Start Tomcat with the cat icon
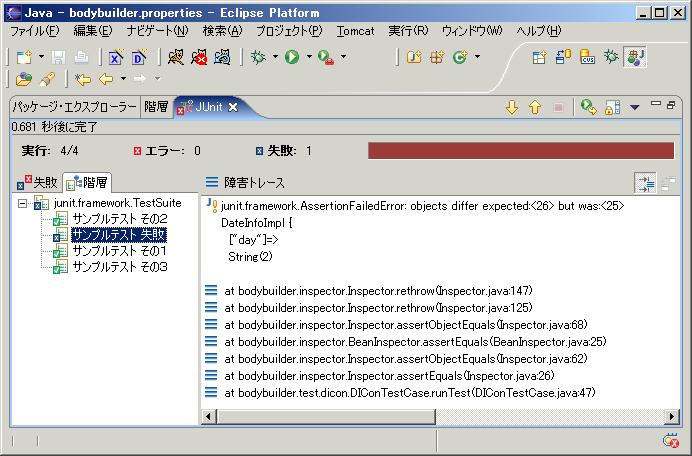This screenshot has height=456, width=692. (x=176, y=57)
